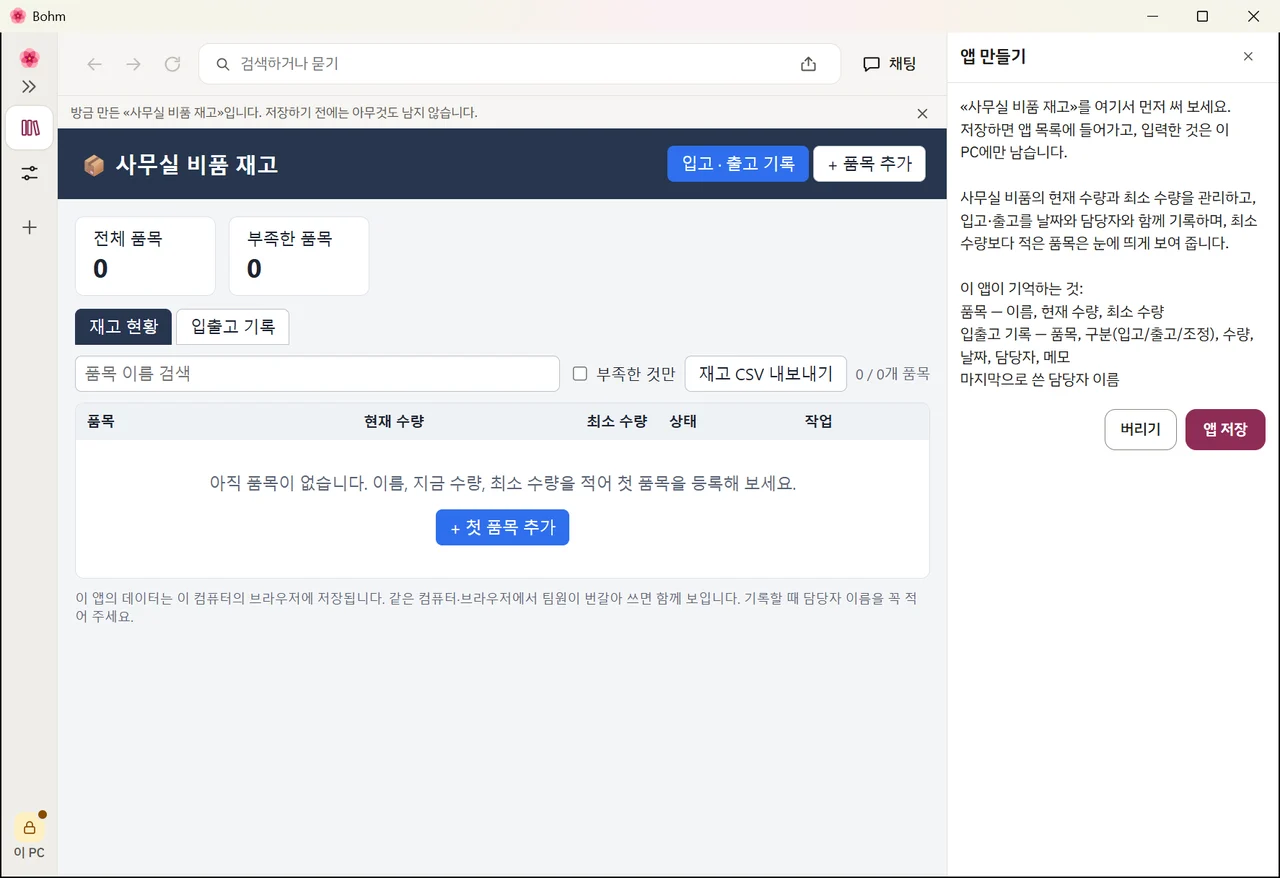Click the 버리기 discard button
The height and width of the screenshot is (878, 1280).
[x=1140, y=430]
